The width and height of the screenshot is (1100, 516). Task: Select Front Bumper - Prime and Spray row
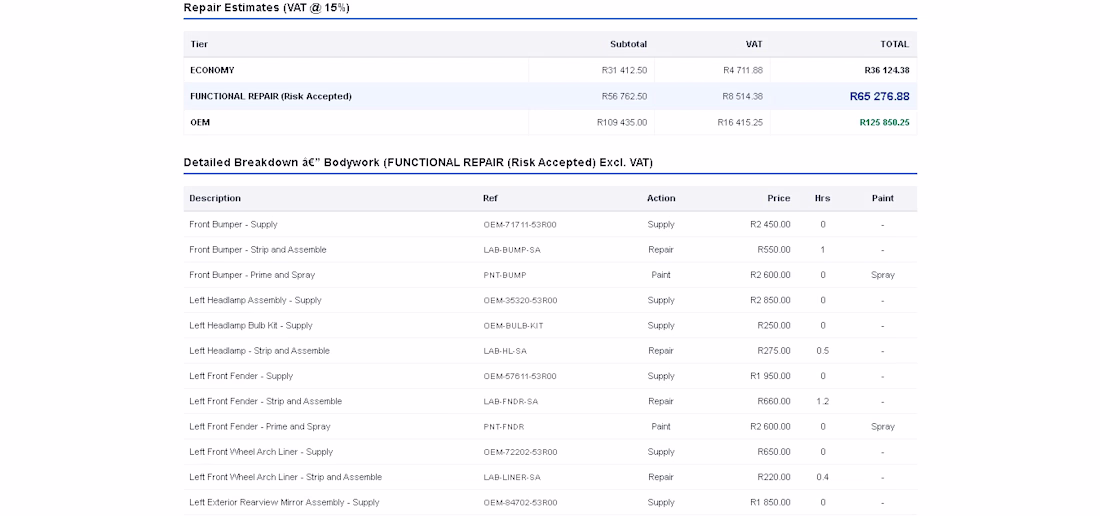pos(550,275)
